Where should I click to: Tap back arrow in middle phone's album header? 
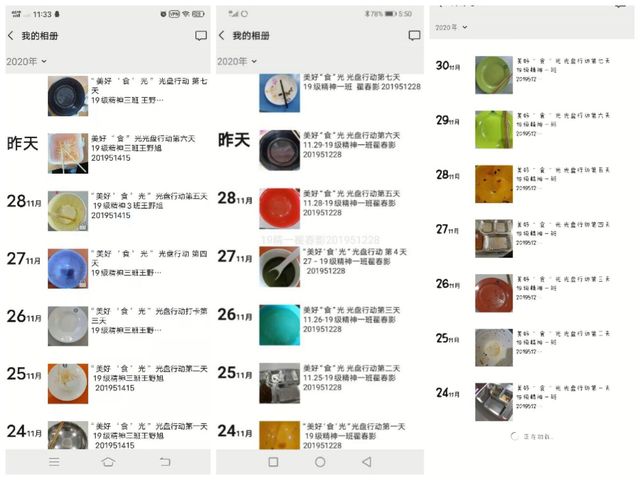pyautogui.click(x=222, y=35)
